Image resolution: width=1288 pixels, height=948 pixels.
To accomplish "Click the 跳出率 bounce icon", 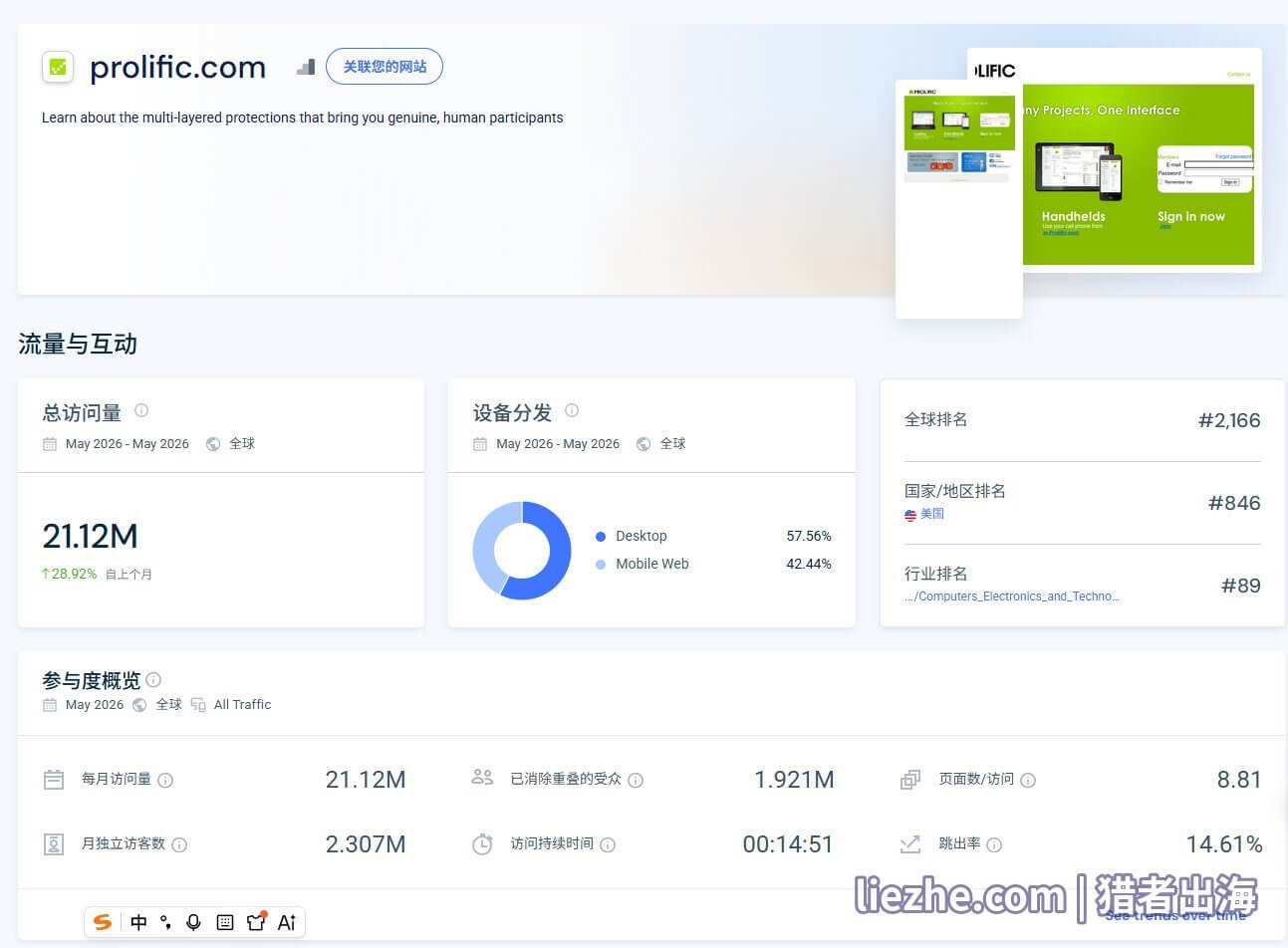I will click(910, 844).
